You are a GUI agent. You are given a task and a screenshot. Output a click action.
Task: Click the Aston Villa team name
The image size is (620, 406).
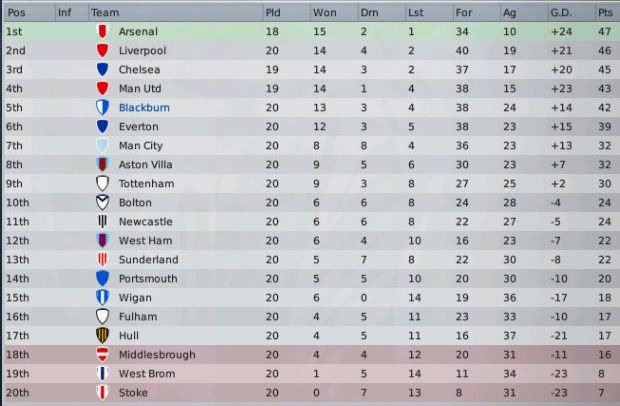point(144,165)
